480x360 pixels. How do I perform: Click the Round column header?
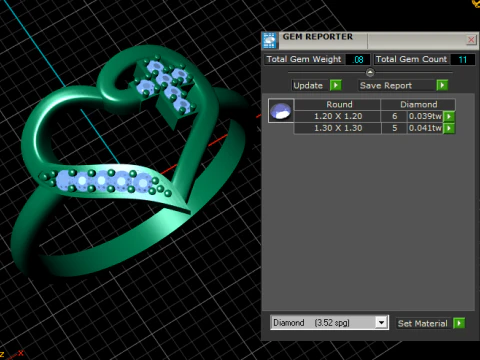338,104
